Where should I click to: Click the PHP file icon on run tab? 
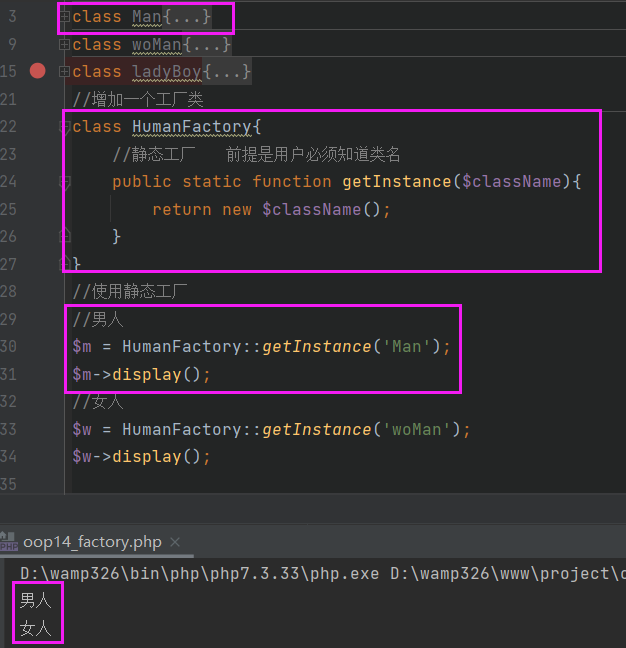9,542
